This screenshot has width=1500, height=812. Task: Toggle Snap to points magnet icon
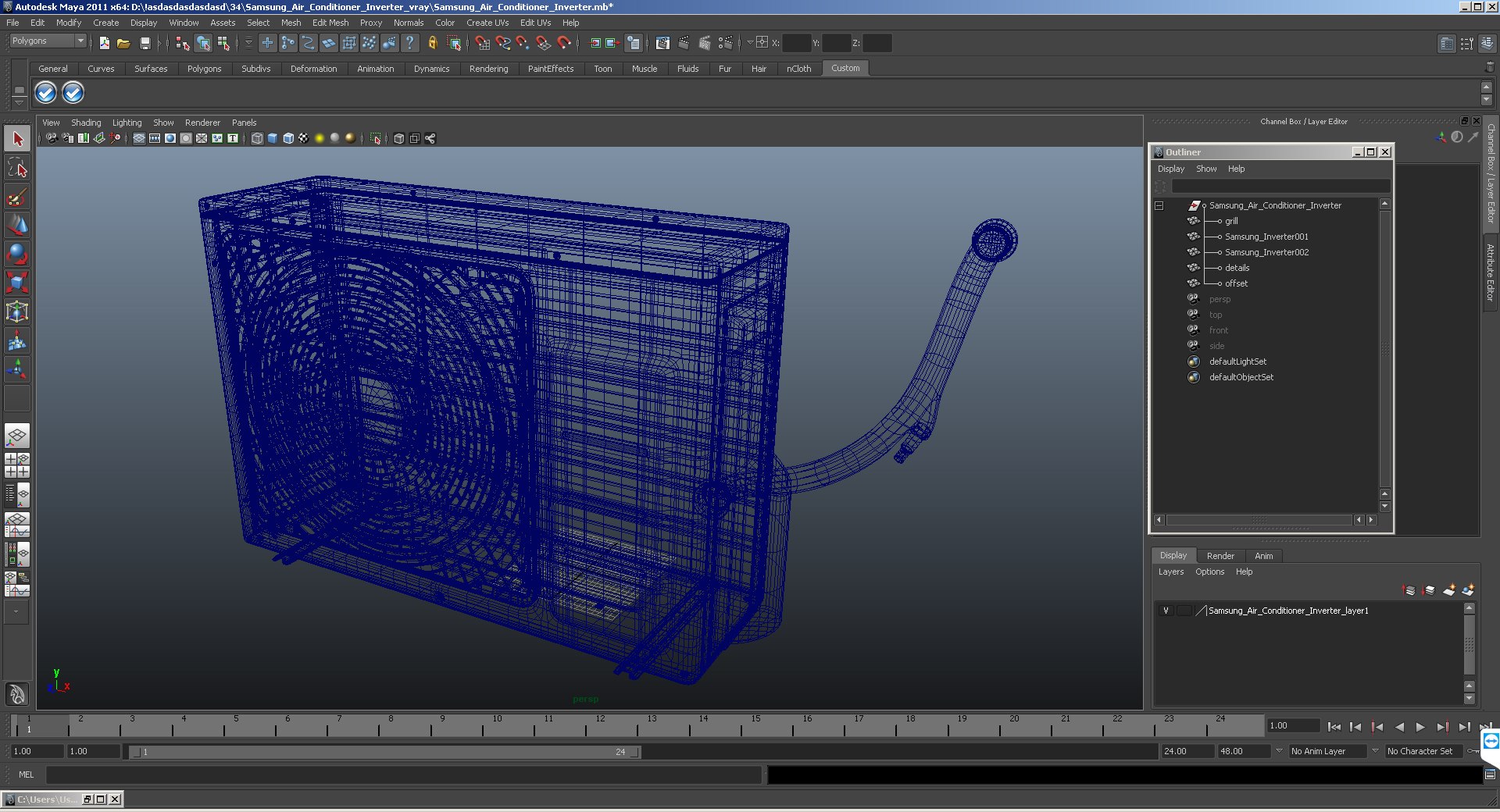pos(523,43)
